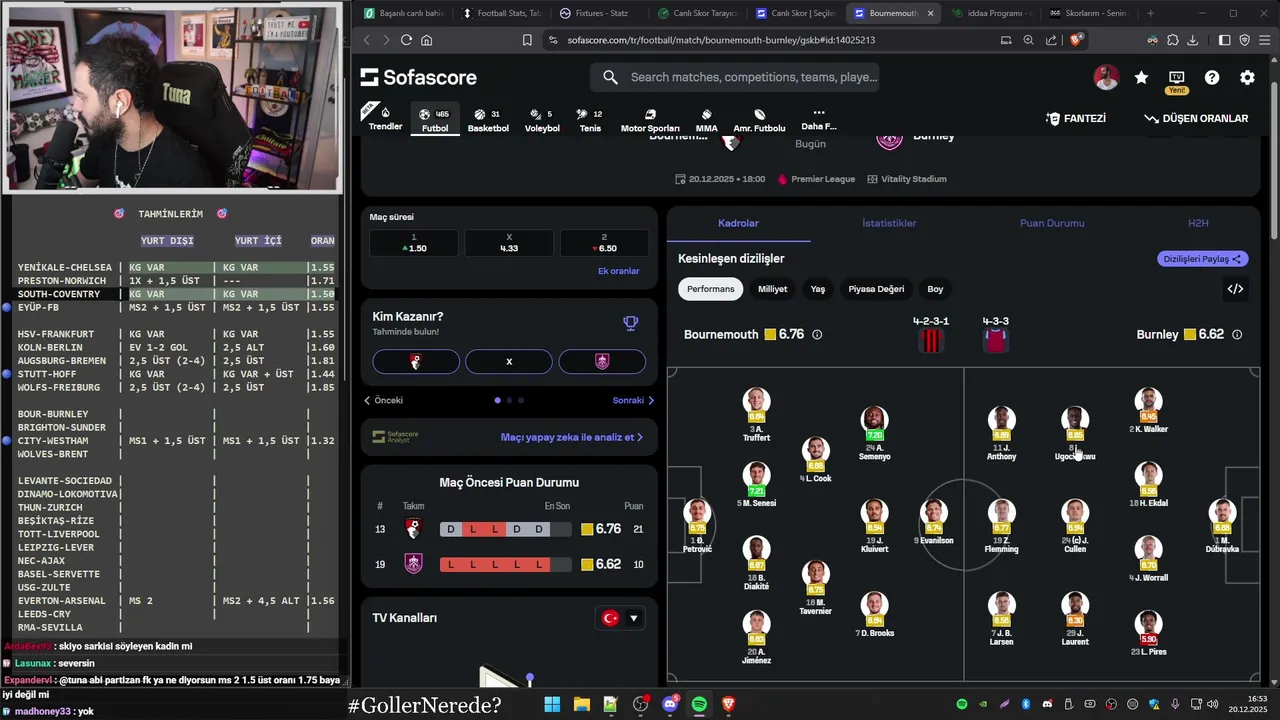1280x720 pixels.
Task: Open the TV schedule icon labeled Yeni
Action: point(1176,80)
